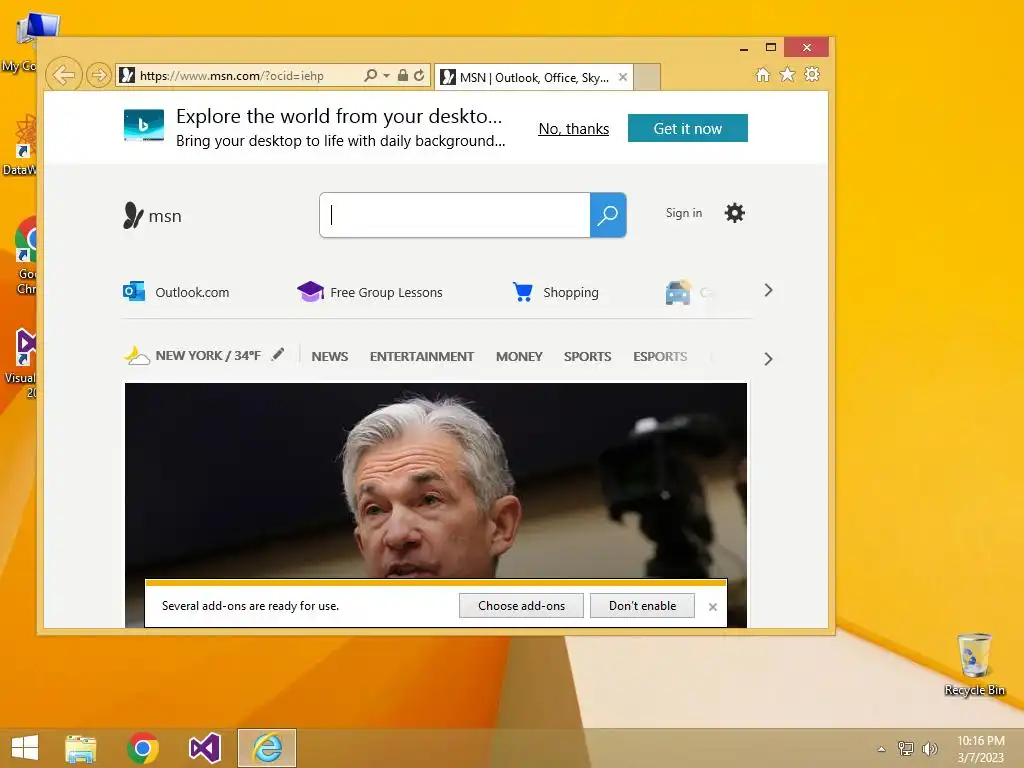This screenshot has width=1024, height=768.
Task: Click the IE forward arrow button
Action: [x=99, y=76]
